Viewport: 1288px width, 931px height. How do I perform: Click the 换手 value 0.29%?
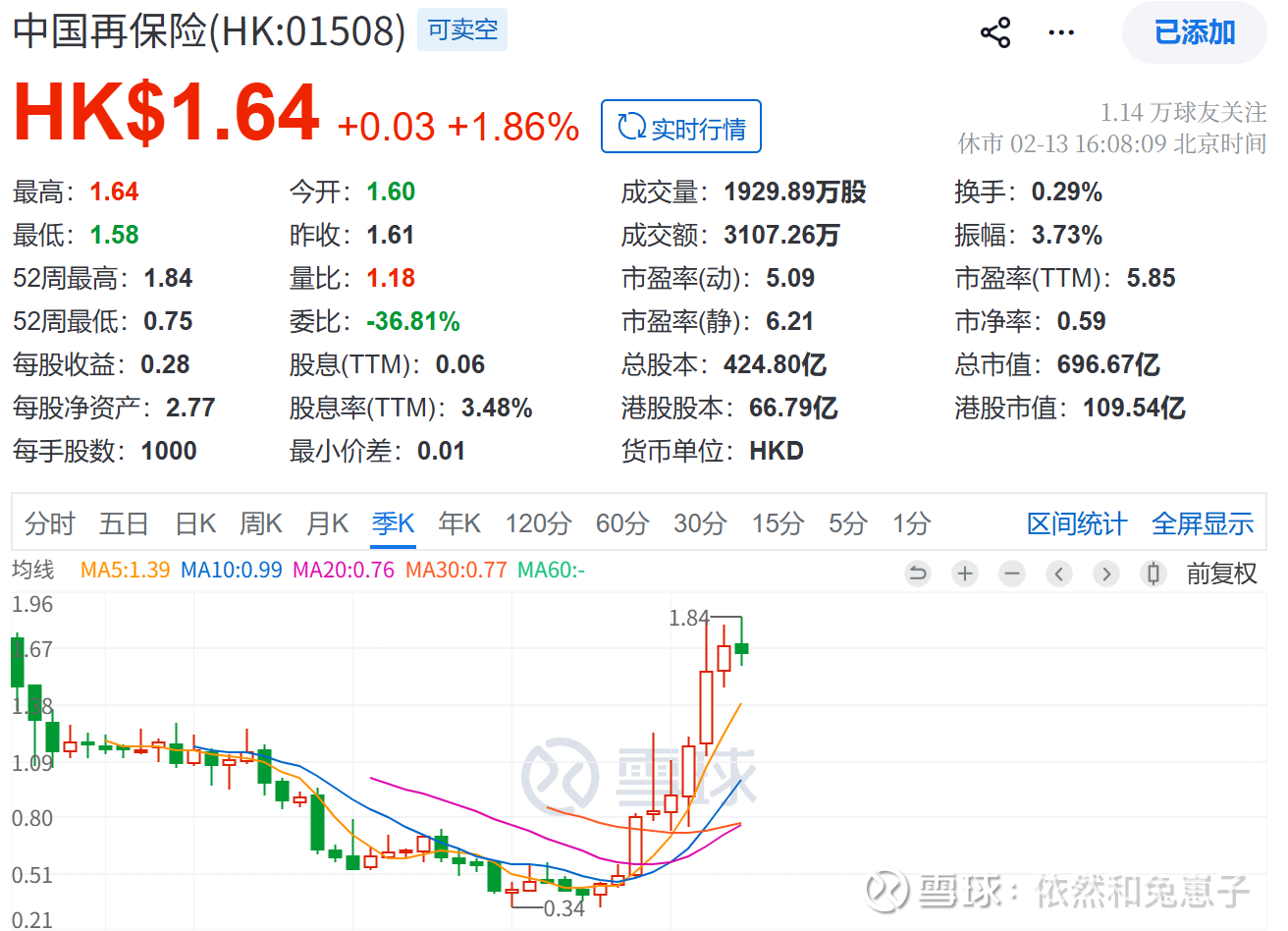(x=1067, y=192)
